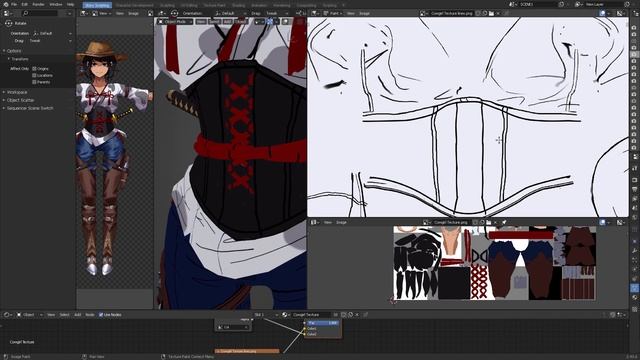Click the search field in tool panel
This screenshot has height=360, width=640.
click(x=40, y=13)
